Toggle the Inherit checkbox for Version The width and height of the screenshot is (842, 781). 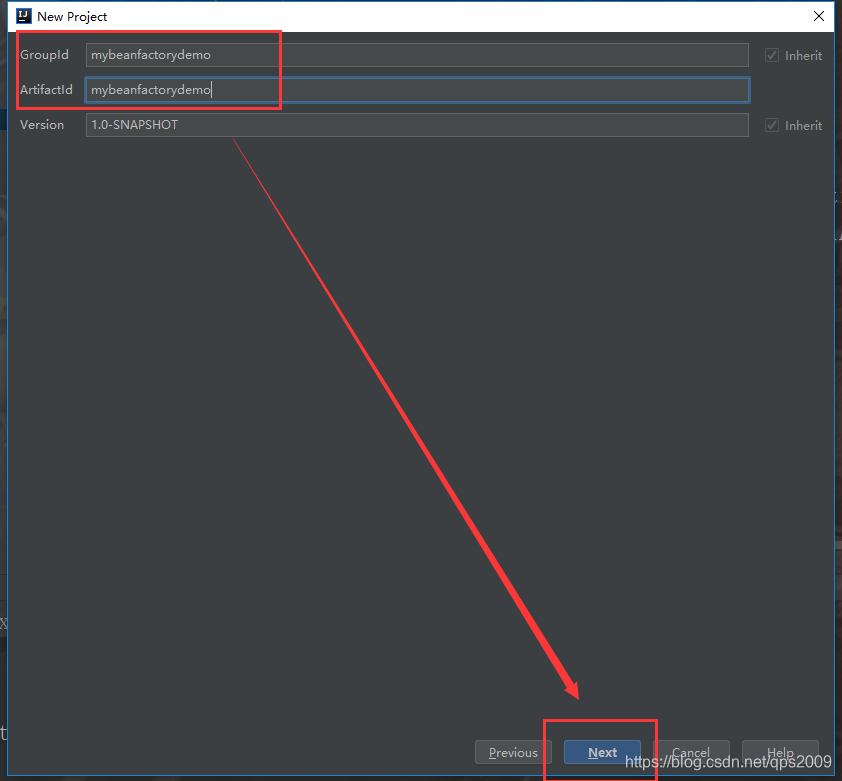(x=772, y=125)
